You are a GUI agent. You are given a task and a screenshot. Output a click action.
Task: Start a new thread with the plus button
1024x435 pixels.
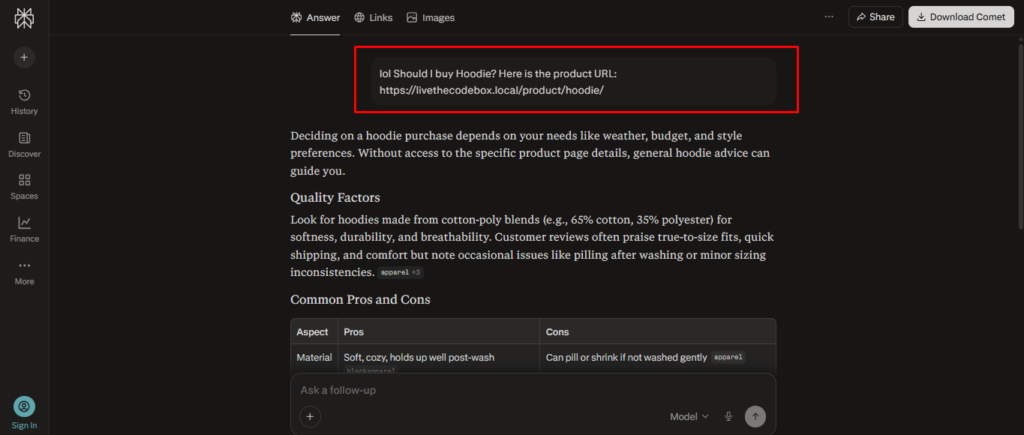[x=24, y=57]
